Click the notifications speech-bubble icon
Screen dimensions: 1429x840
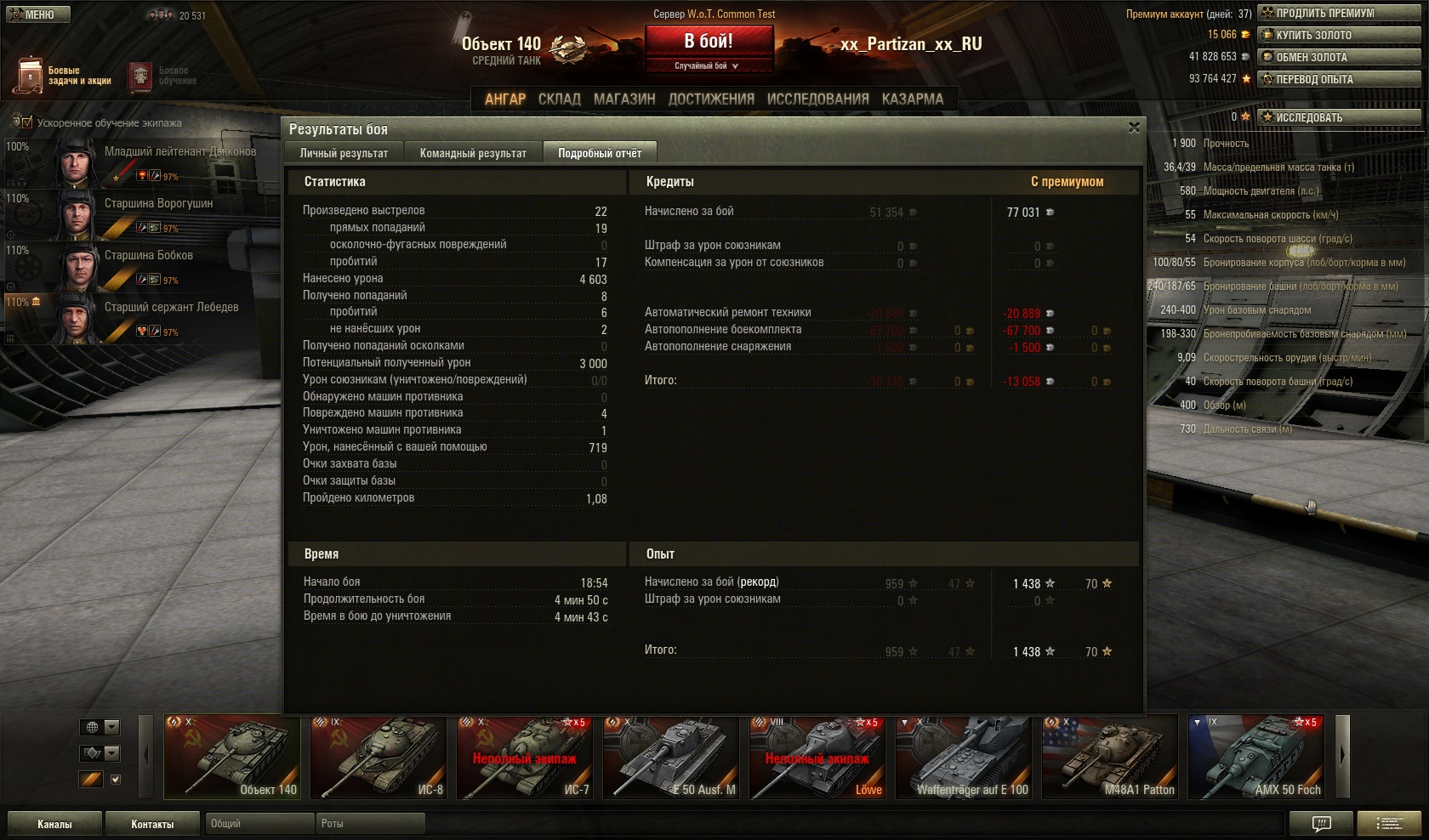pyautogui.click(x=1321, y=823)
